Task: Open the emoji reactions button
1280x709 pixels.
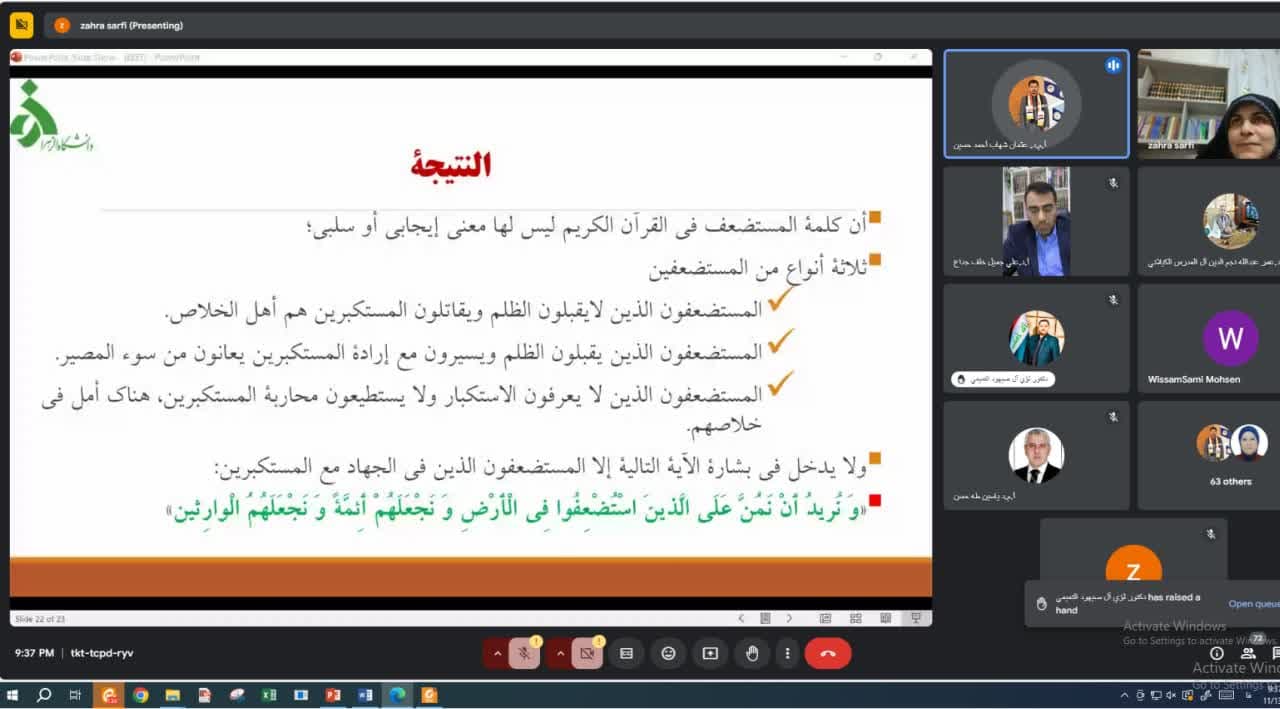Action: click(x=669, y=653)
